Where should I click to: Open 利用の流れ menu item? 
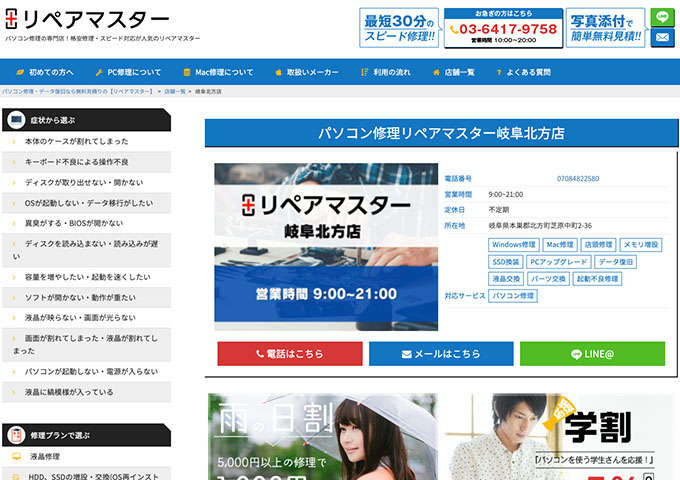pos(386,72)
